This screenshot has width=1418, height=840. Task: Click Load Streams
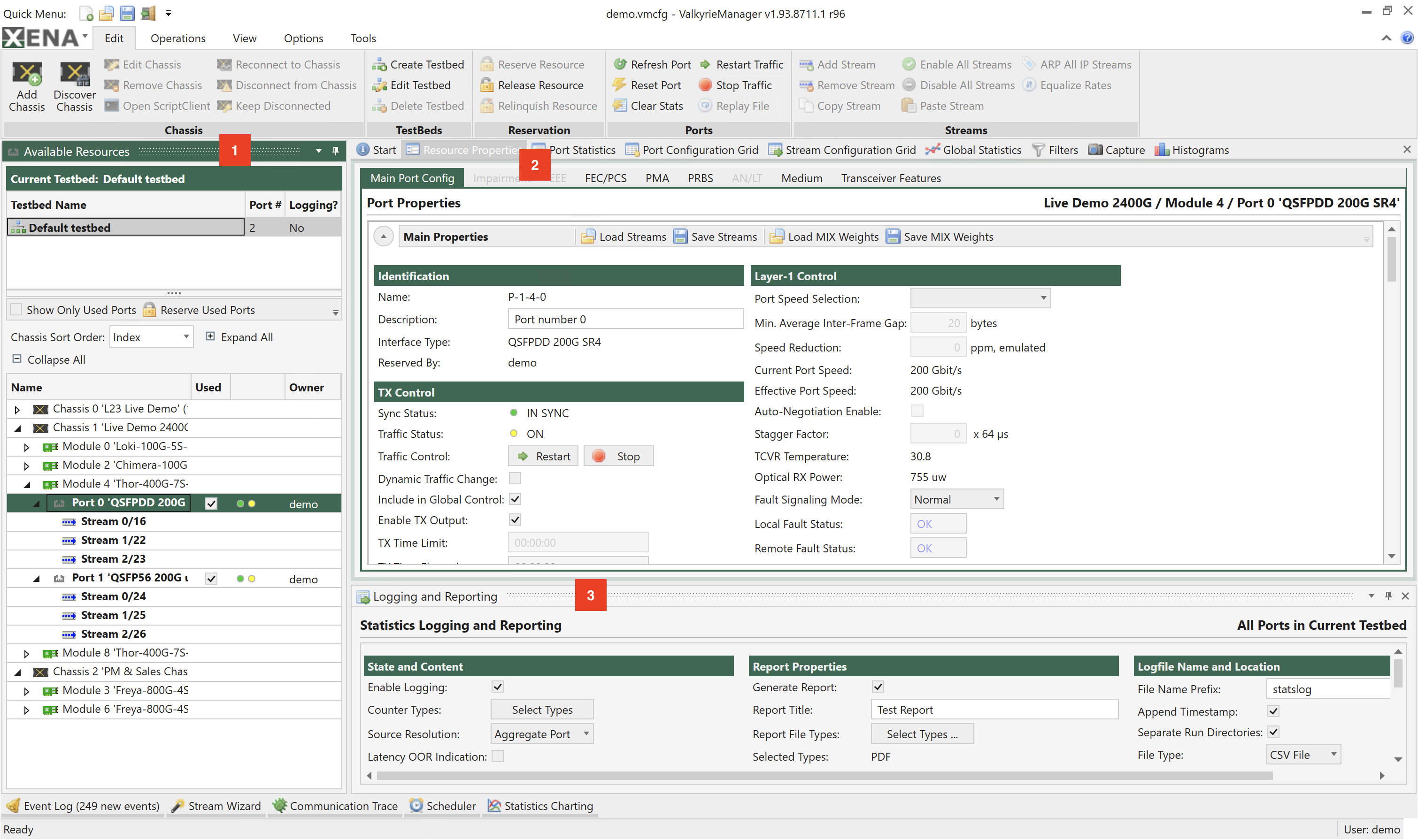[624, 237]
